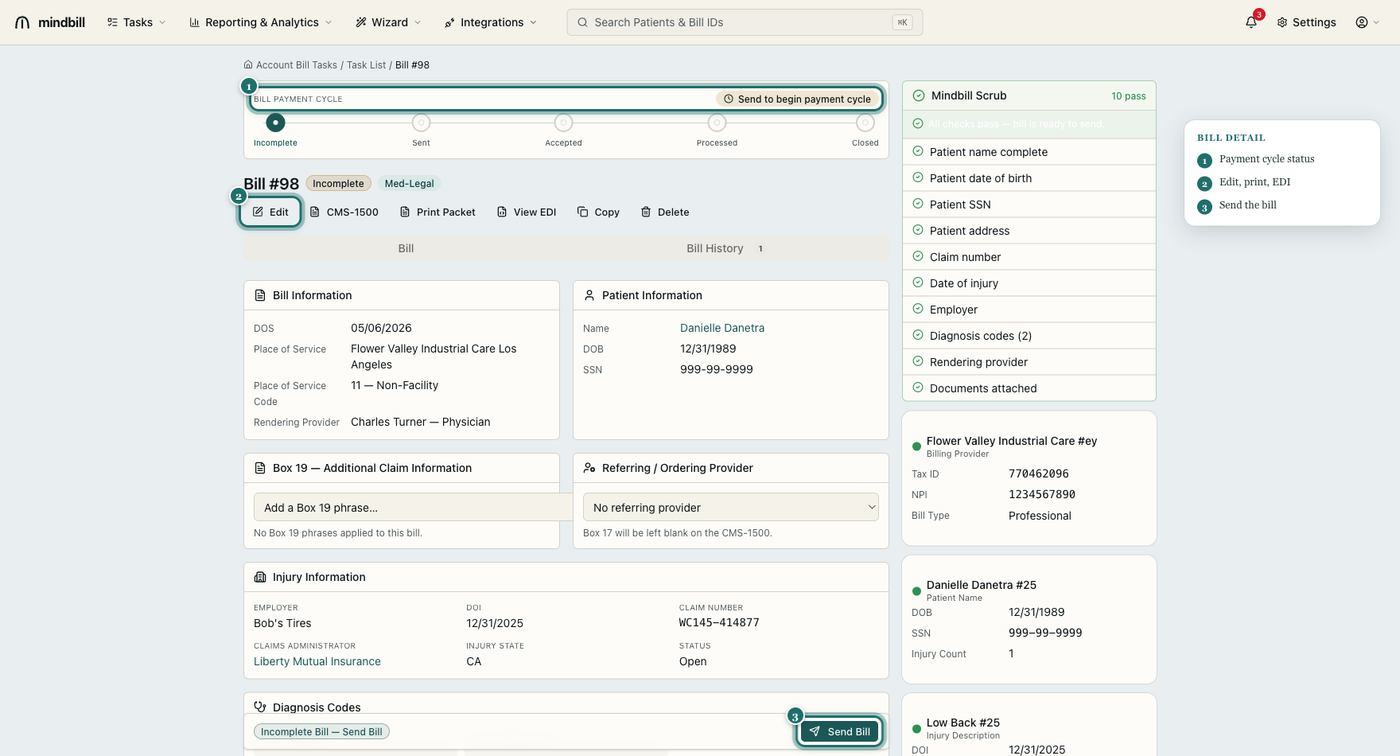Click the Patient SSN scrub row
Image resolution: width=1400 pixels, height=756 pixels.
point(1029,204)
